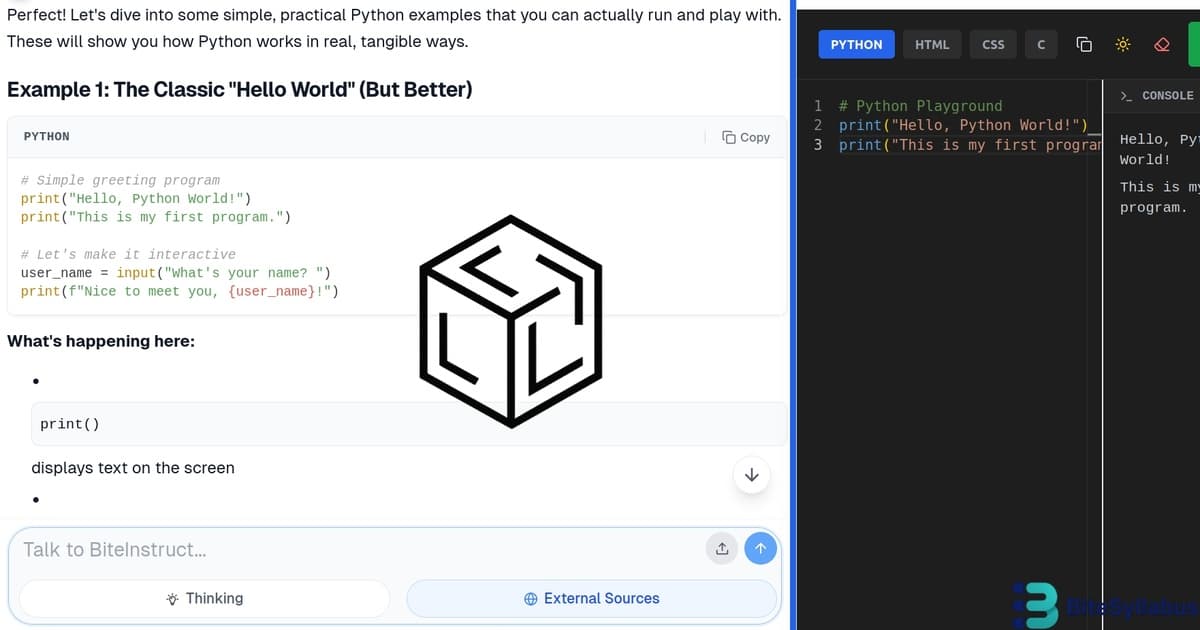Click the Copy button above the code example
Viewport: 1200px width, 630px height.
coord(746,137)
